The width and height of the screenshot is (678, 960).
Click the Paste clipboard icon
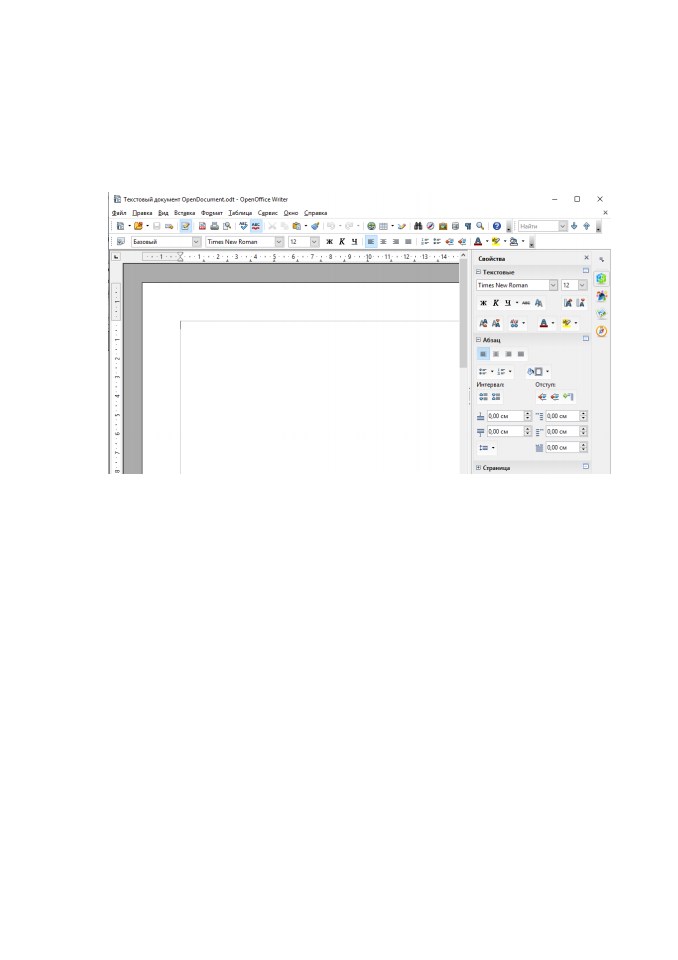click(297, 227)
